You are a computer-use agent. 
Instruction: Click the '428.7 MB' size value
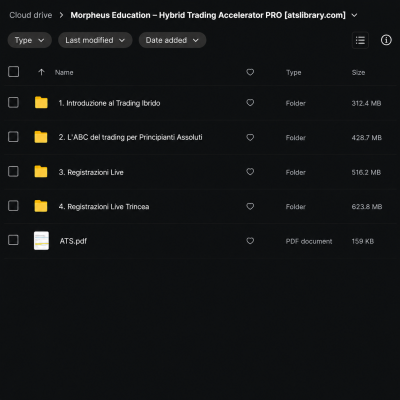366,138
